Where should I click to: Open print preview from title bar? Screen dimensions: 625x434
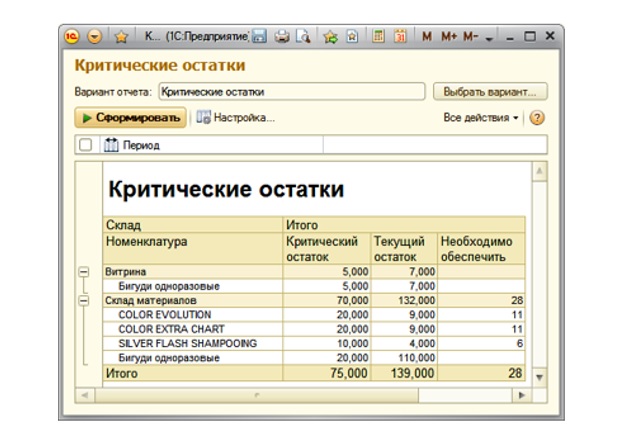point(301,37)
